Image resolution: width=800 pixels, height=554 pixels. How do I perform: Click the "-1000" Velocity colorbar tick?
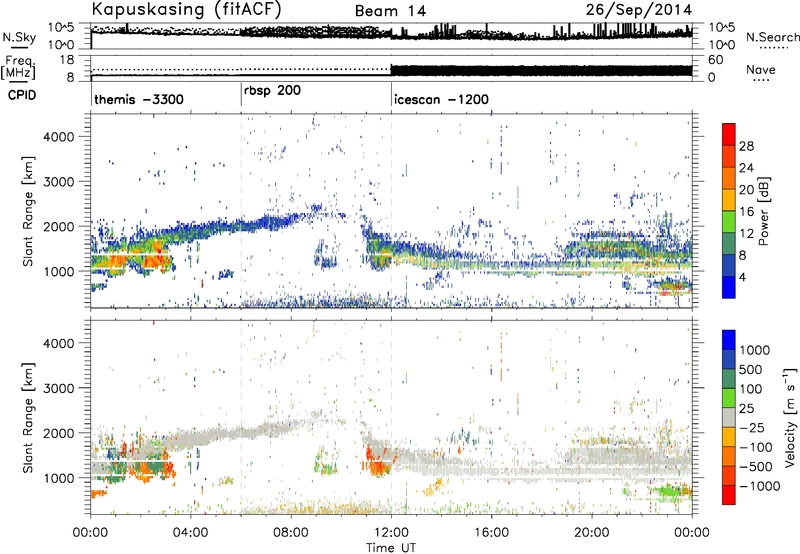click(x=760, y=486)
